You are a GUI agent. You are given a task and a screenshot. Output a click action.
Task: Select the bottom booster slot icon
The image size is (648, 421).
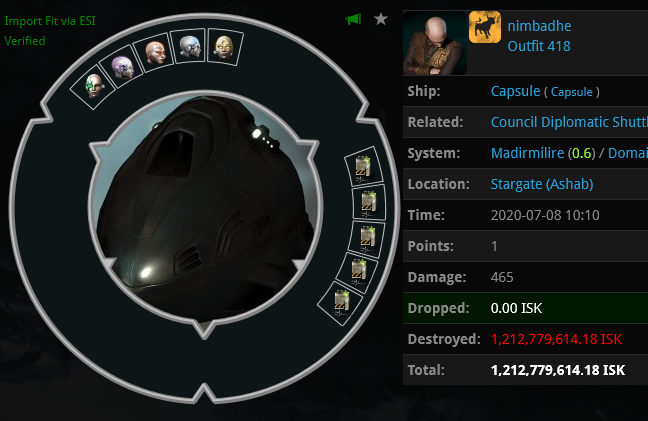[341, 303]
